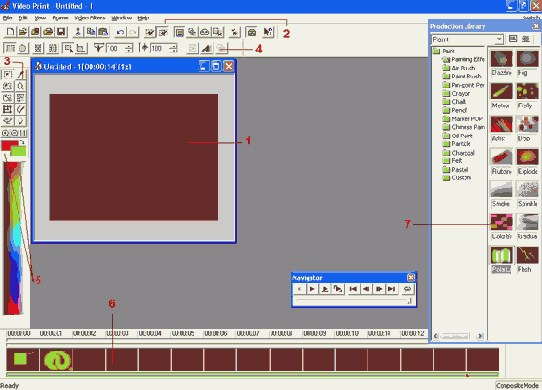Click the green background color swatch
Screen dimensions: 542x390
(18, 151)
